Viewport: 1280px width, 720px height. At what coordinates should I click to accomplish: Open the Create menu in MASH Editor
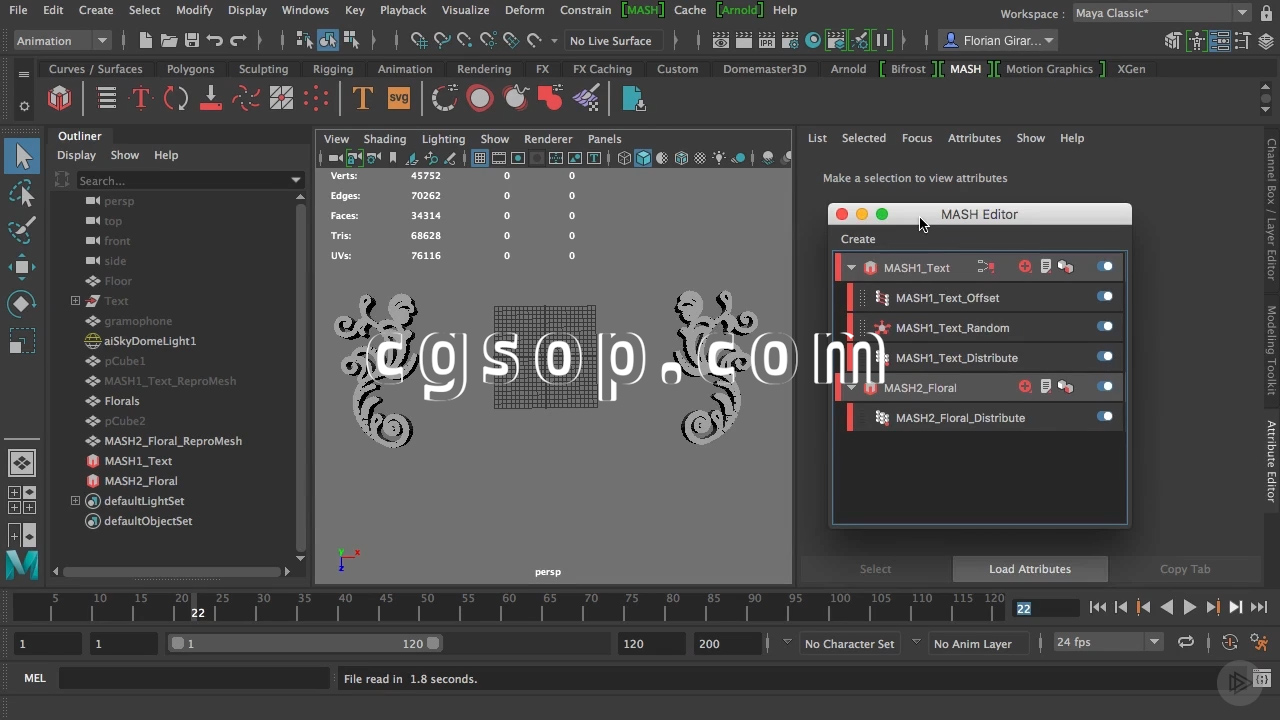point(858,239)
